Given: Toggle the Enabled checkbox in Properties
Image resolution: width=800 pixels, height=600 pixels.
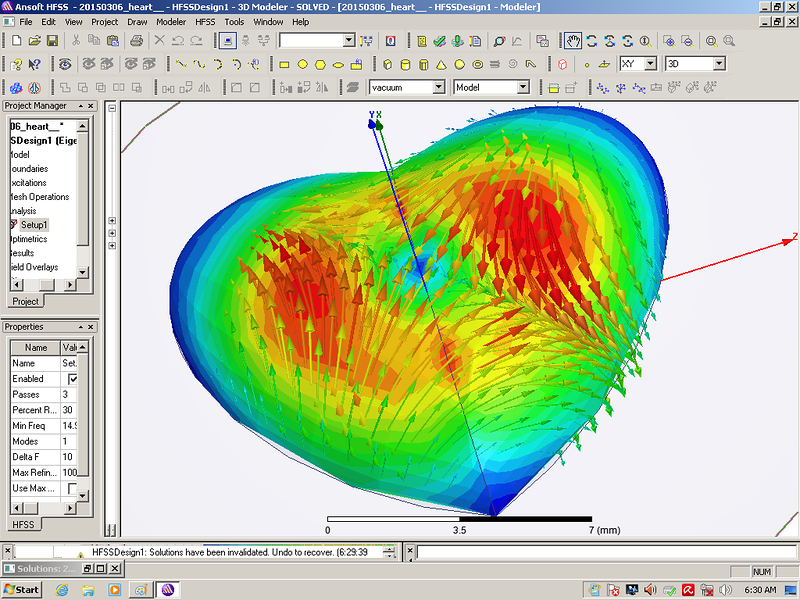Looking at the screenshot, I should [x=72, y=379].
